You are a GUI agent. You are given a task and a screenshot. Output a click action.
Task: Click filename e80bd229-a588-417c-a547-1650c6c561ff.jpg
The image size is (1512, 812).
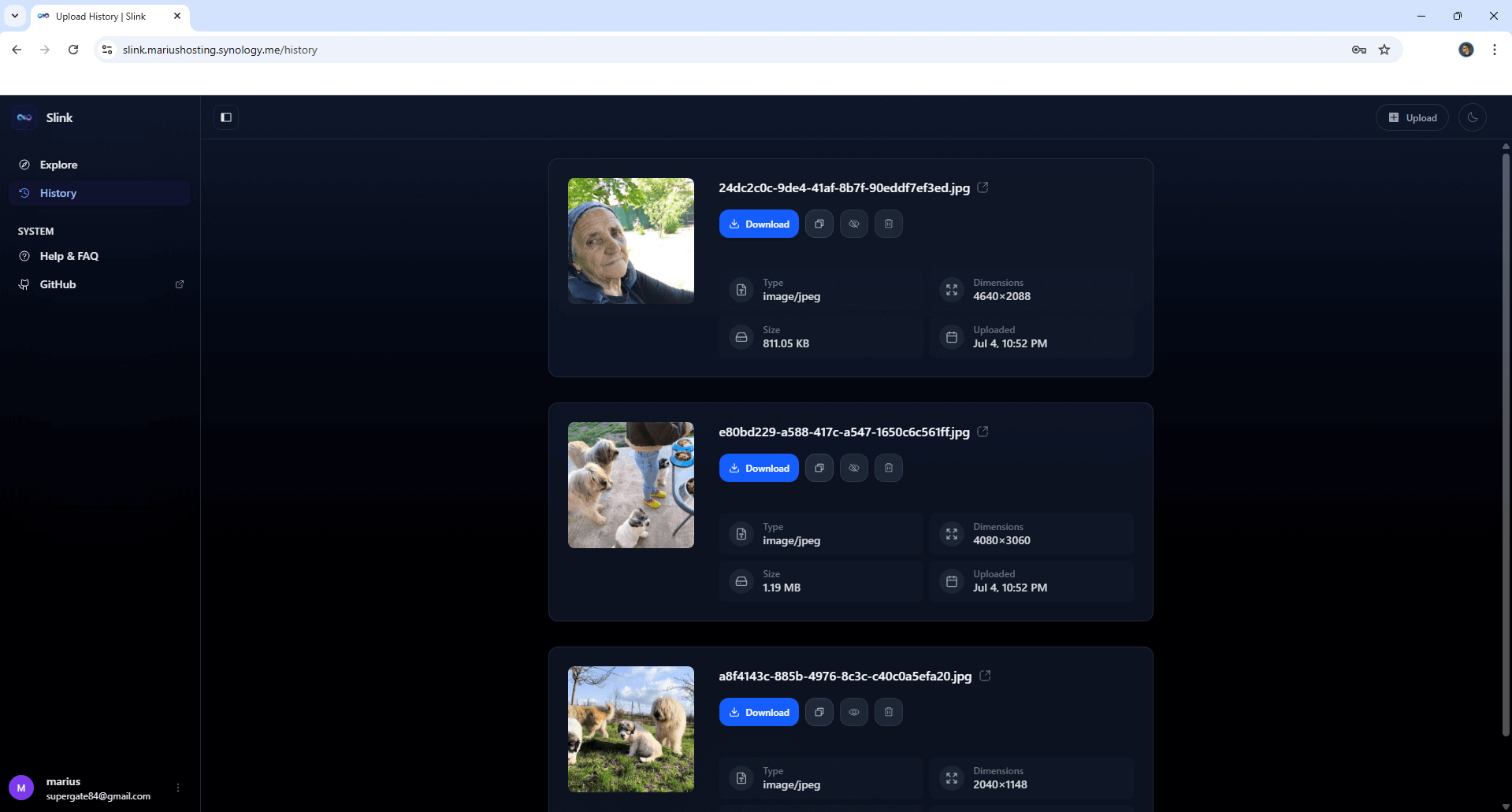coord(844,432)
